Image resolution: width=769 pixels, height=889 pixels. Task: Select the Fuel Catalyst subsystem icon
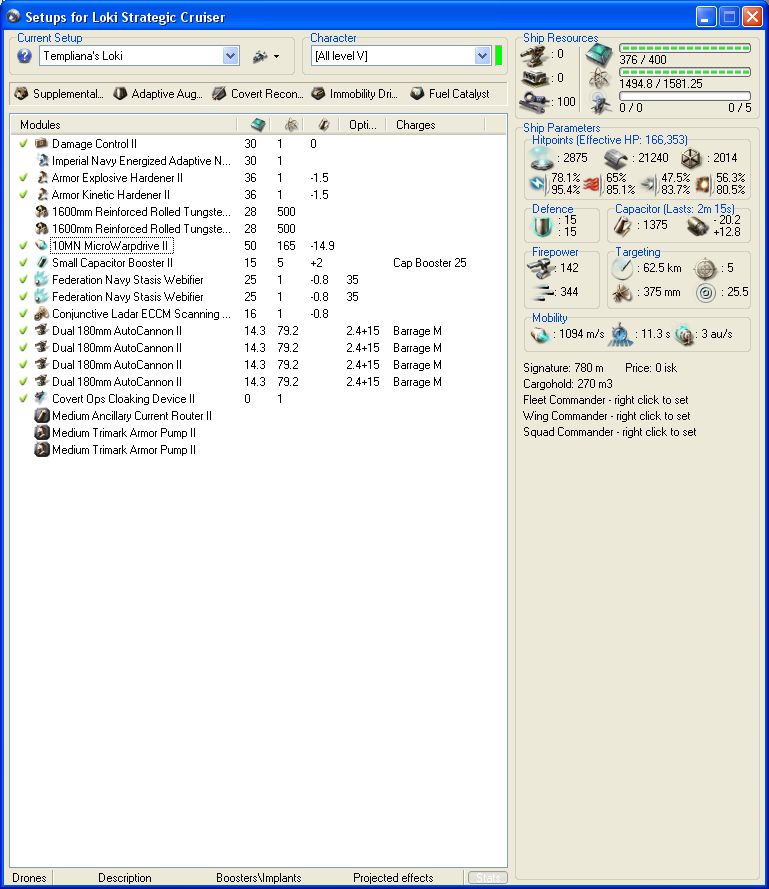[417, 94]
